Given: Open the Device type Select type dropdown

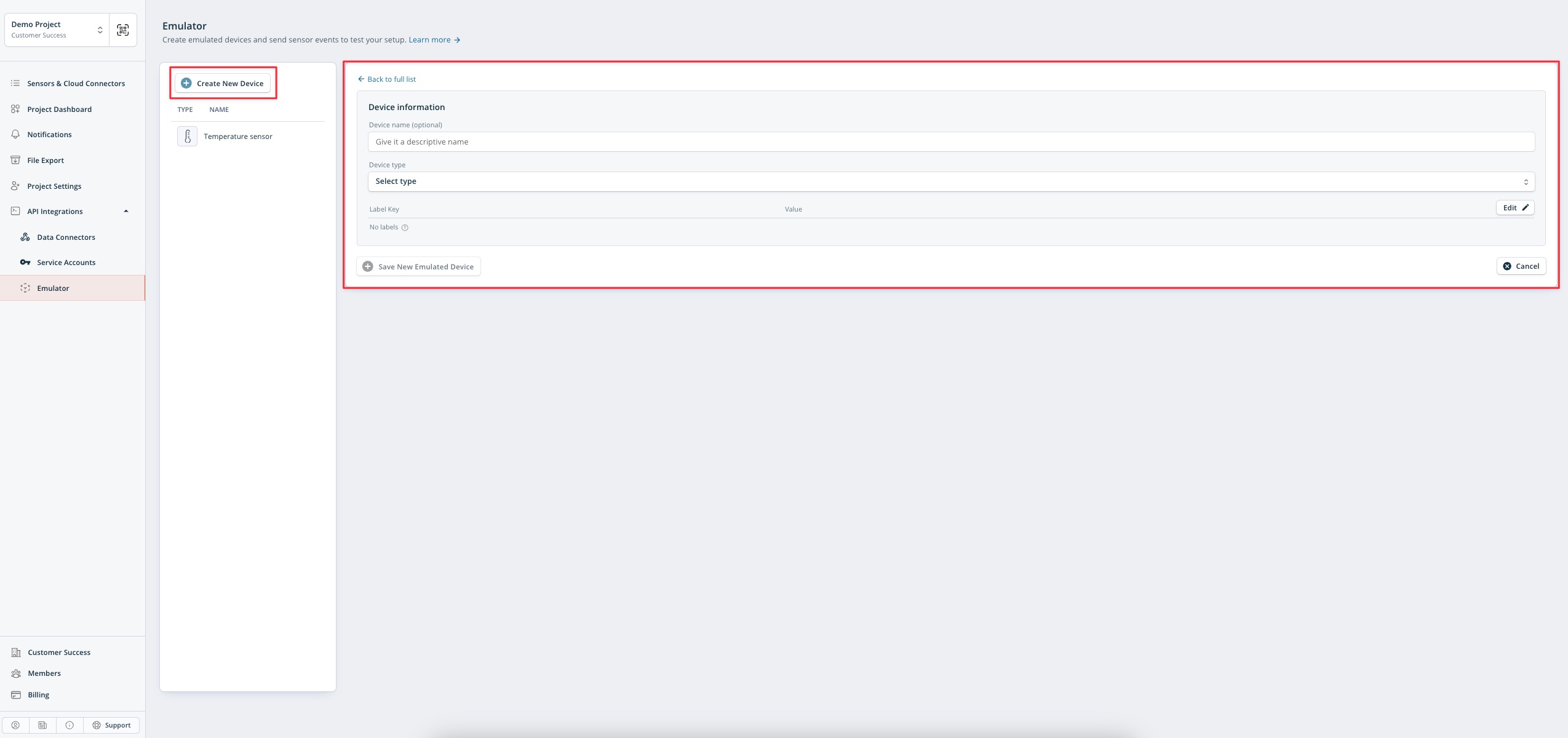Looking at the screenshot, I should [951, 181].
